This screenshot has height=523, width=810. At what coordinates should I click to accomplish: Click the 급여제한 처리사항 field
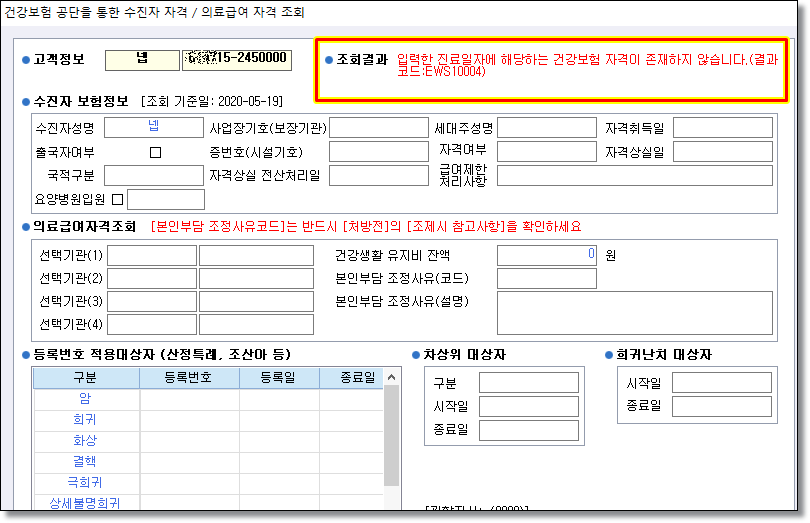[x=634, y=176]
